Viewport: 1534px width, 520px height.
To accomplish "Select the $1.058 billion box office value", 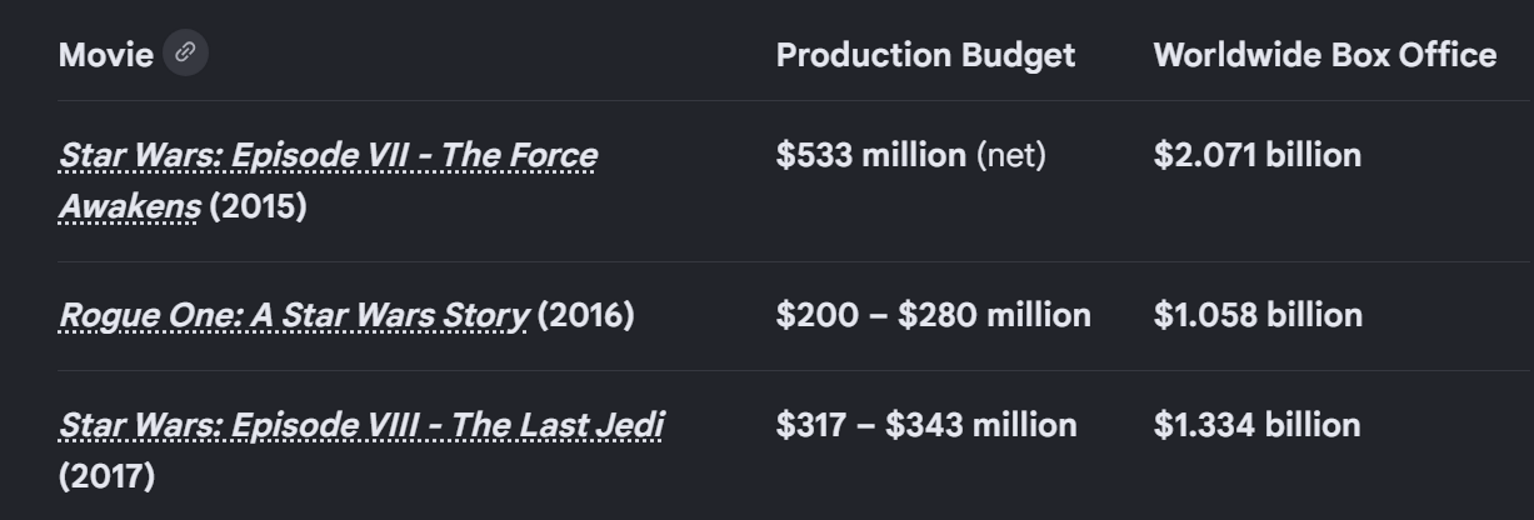I will tap(1258, 315).
